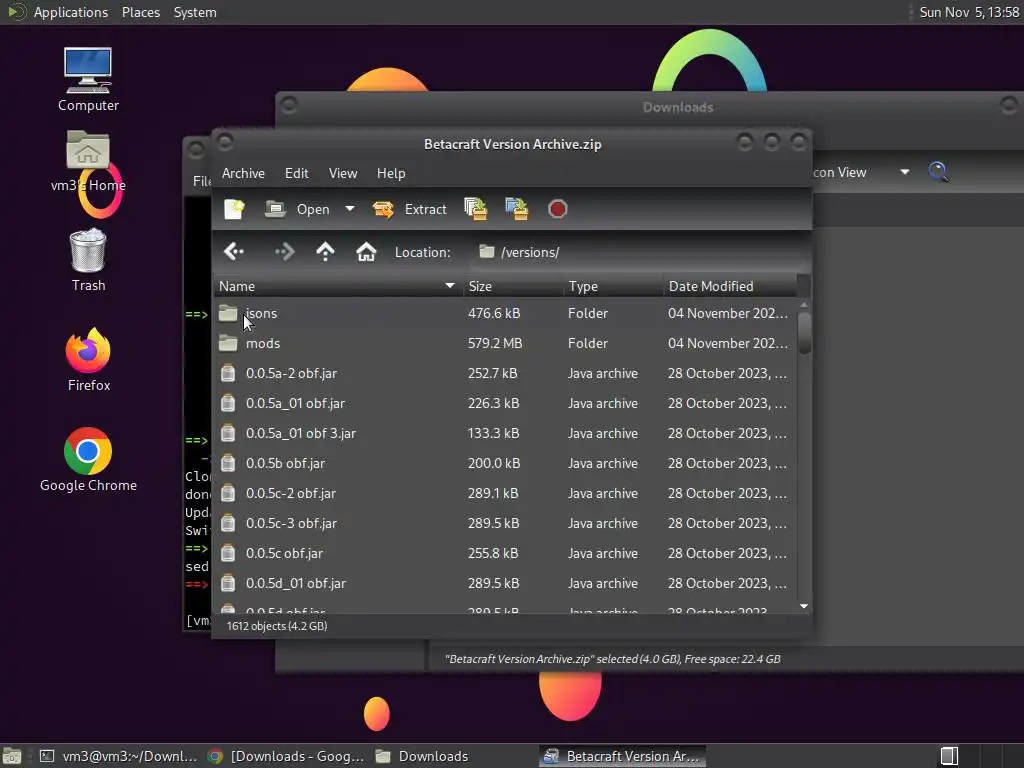Go back to previous archive location
Viewport: 1024px width, 768px height.
pyautogui.click(x=234, y=251)
